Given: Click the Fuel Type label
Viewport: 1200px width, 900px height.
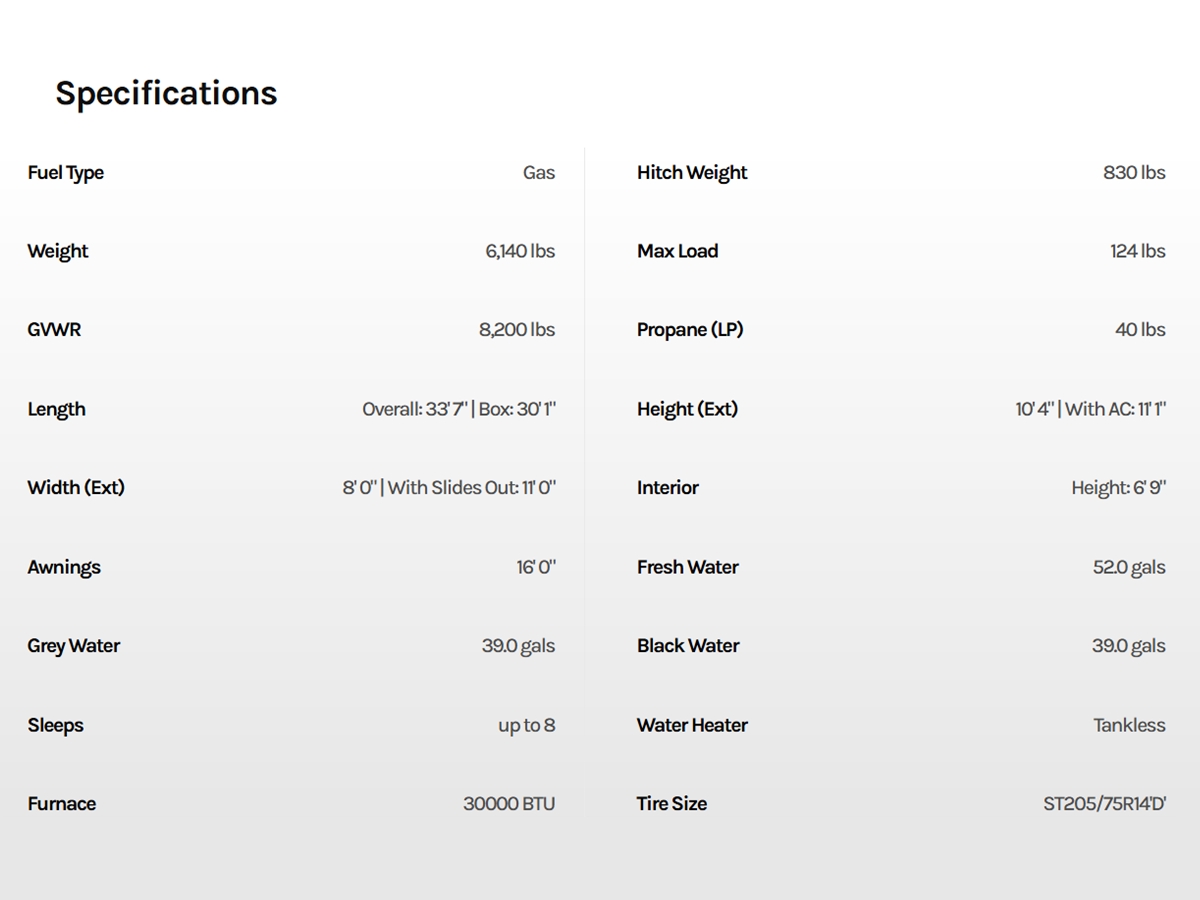Looking at the screenshot, I should (x=66, y=172).
